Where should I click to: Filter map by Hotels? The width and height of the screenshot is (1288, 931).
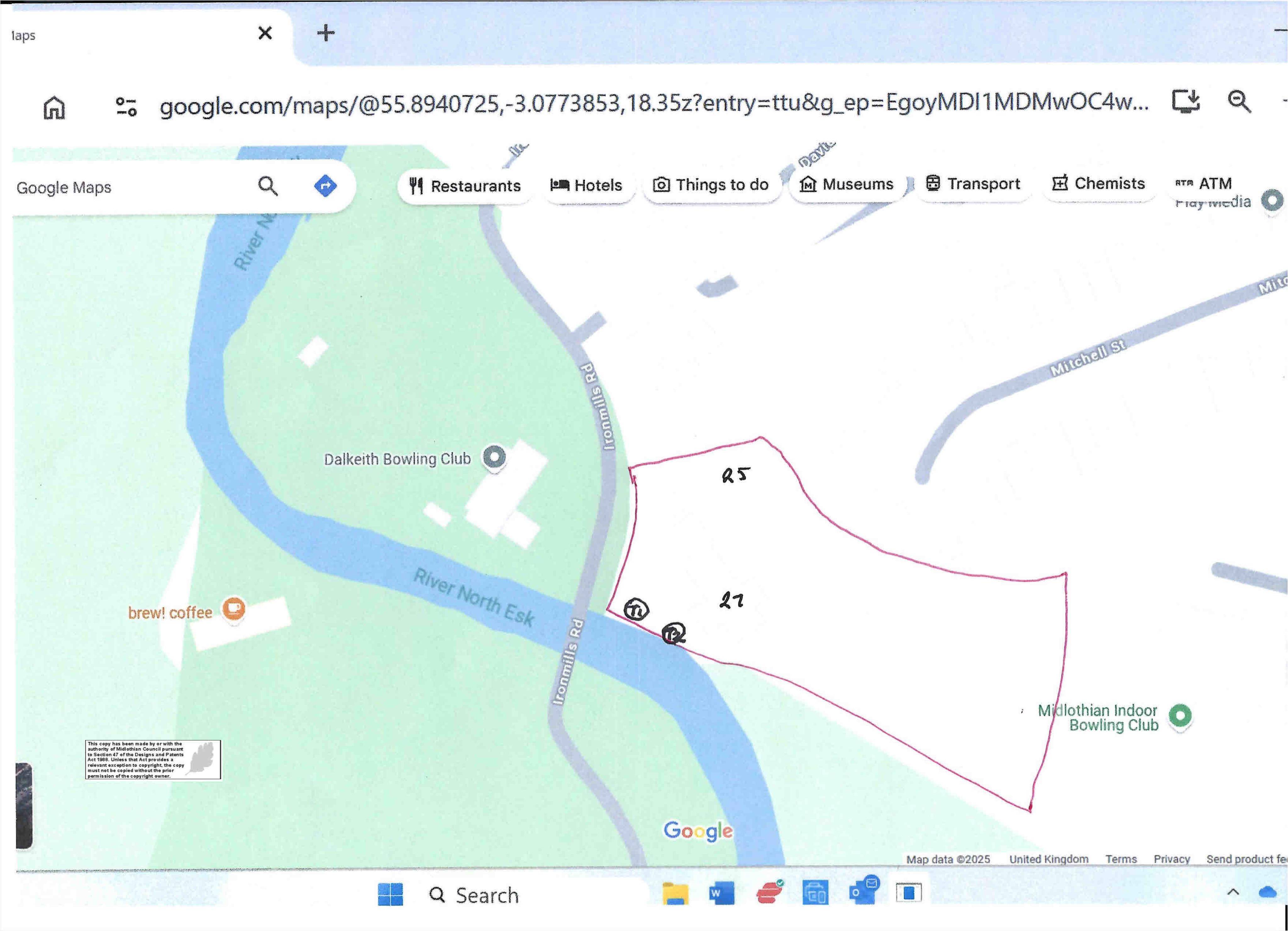click(x=587, y=185)
